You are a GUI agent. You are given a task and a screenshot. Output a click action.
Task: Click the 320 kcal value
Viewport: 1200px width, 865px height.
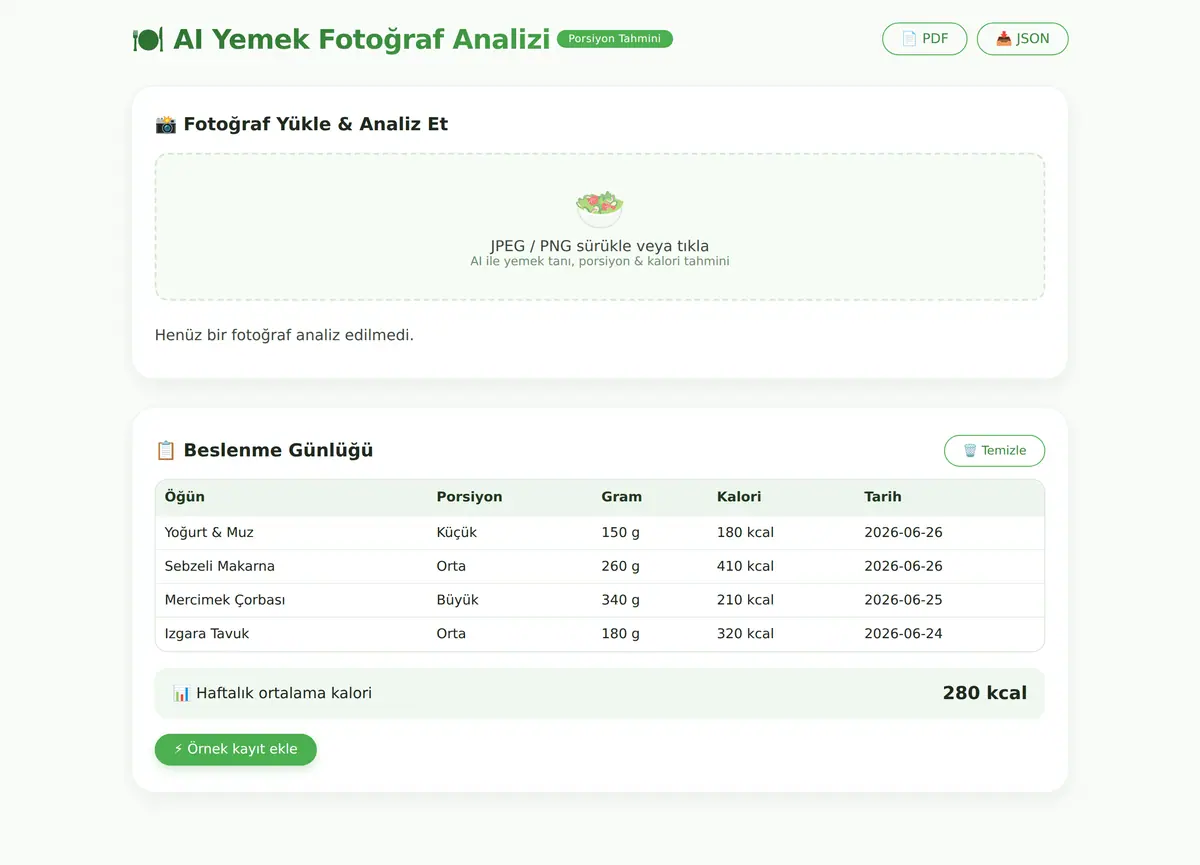pos(745,634)
